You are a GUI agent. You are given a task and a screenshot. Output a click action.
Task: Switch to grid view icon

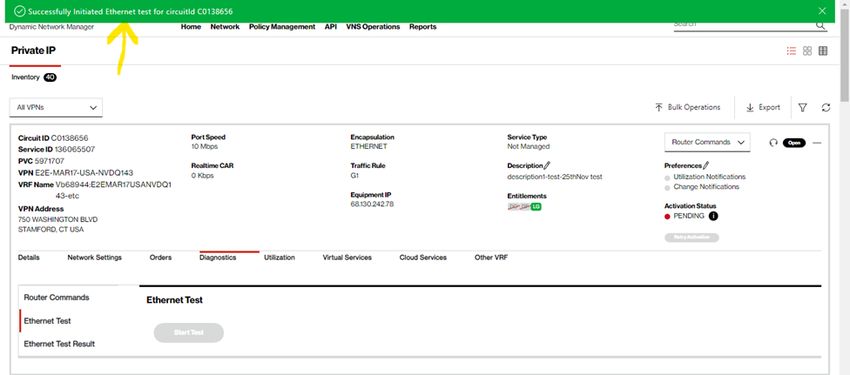(807, 51)
